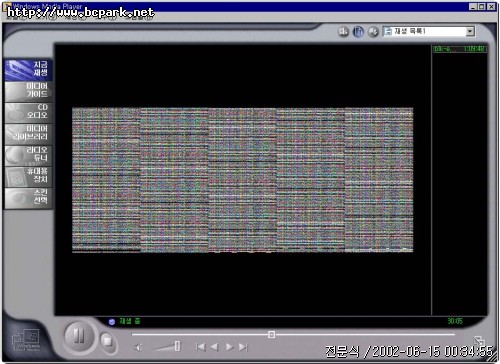Open the 미디어 가이드 tab
500x364 pixels.
point(29,91)
